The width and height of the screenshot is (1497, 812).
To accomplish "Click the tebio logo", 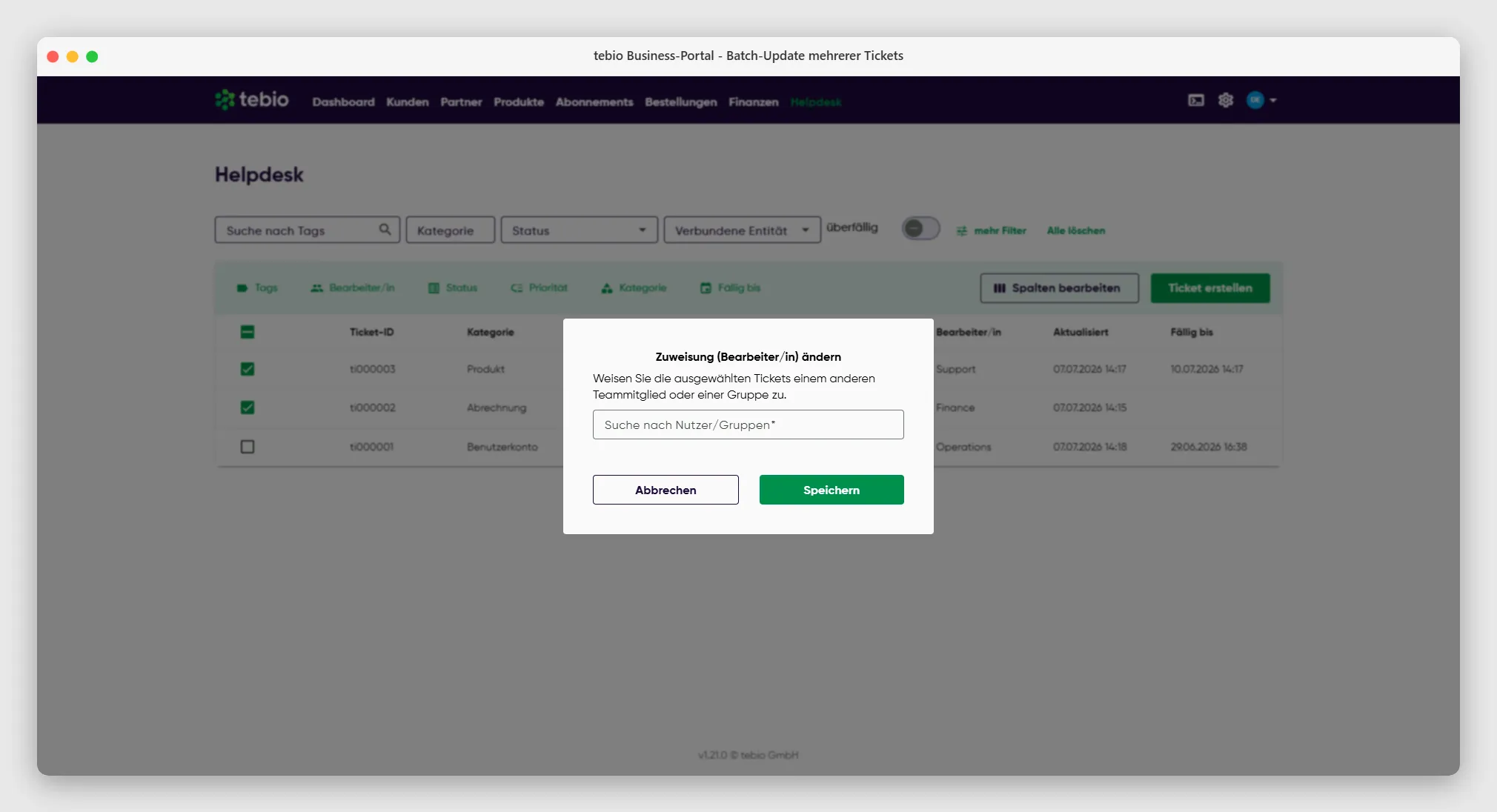I will 252,99.
